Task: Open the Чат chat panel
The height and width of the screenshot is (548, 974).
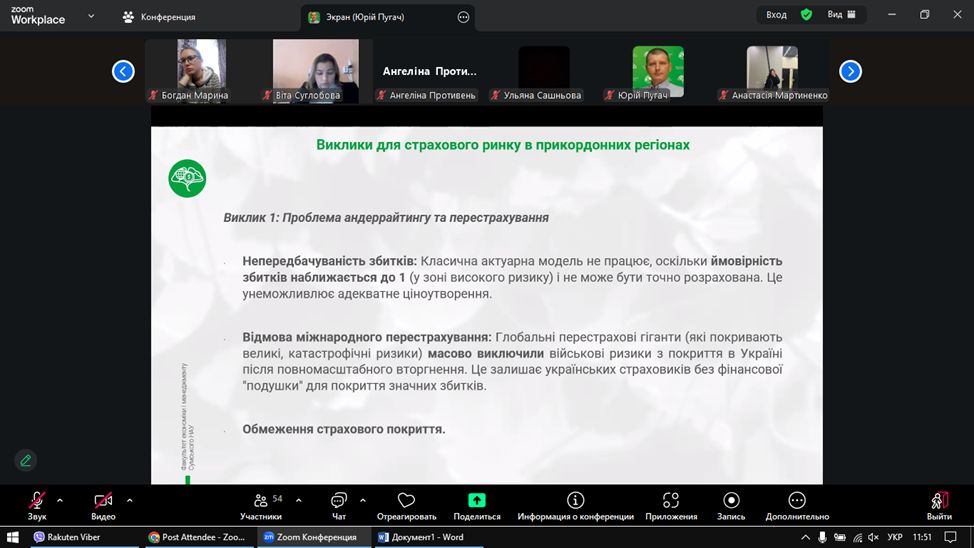Action: pyautogui.click(x=338, y=505)
